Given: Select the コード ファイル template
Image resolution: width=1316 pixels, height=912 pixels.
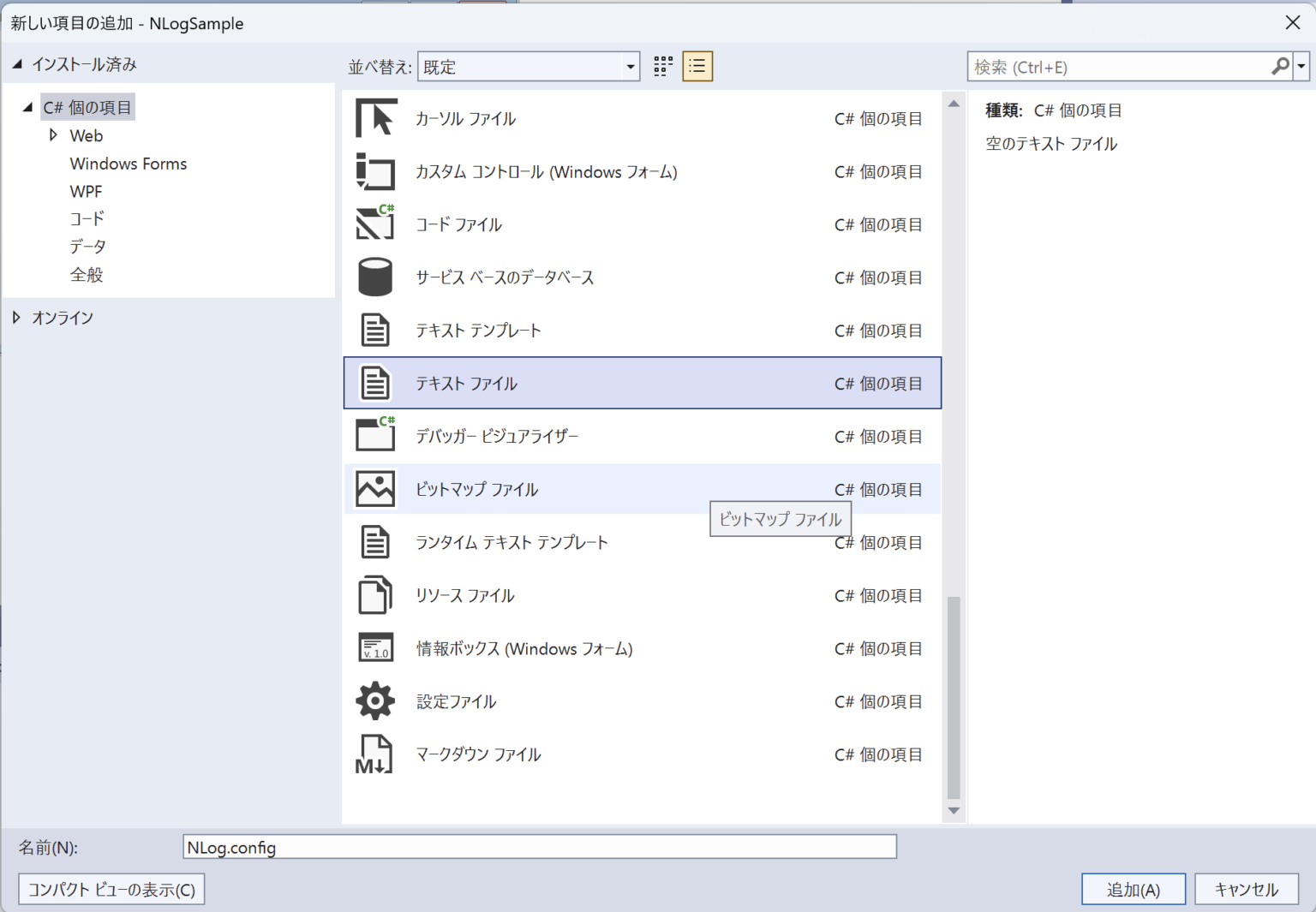Looking at the screenshot, I should pyautogui.click(x=458, y=224).
